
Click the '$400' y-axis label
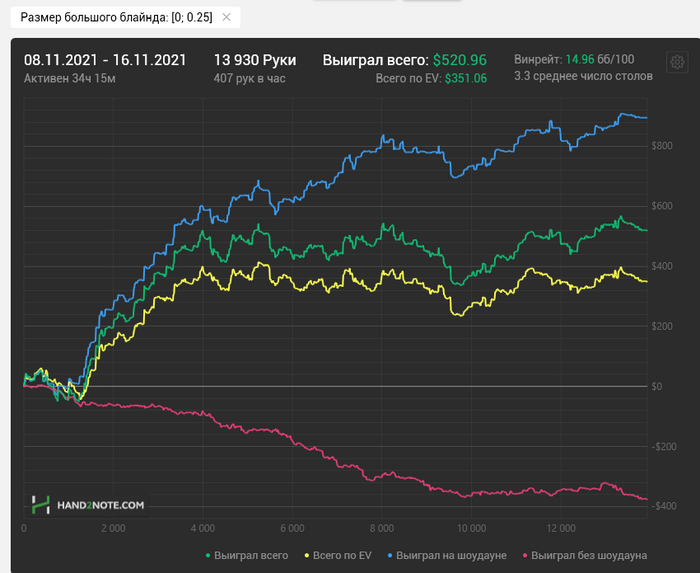662,266
